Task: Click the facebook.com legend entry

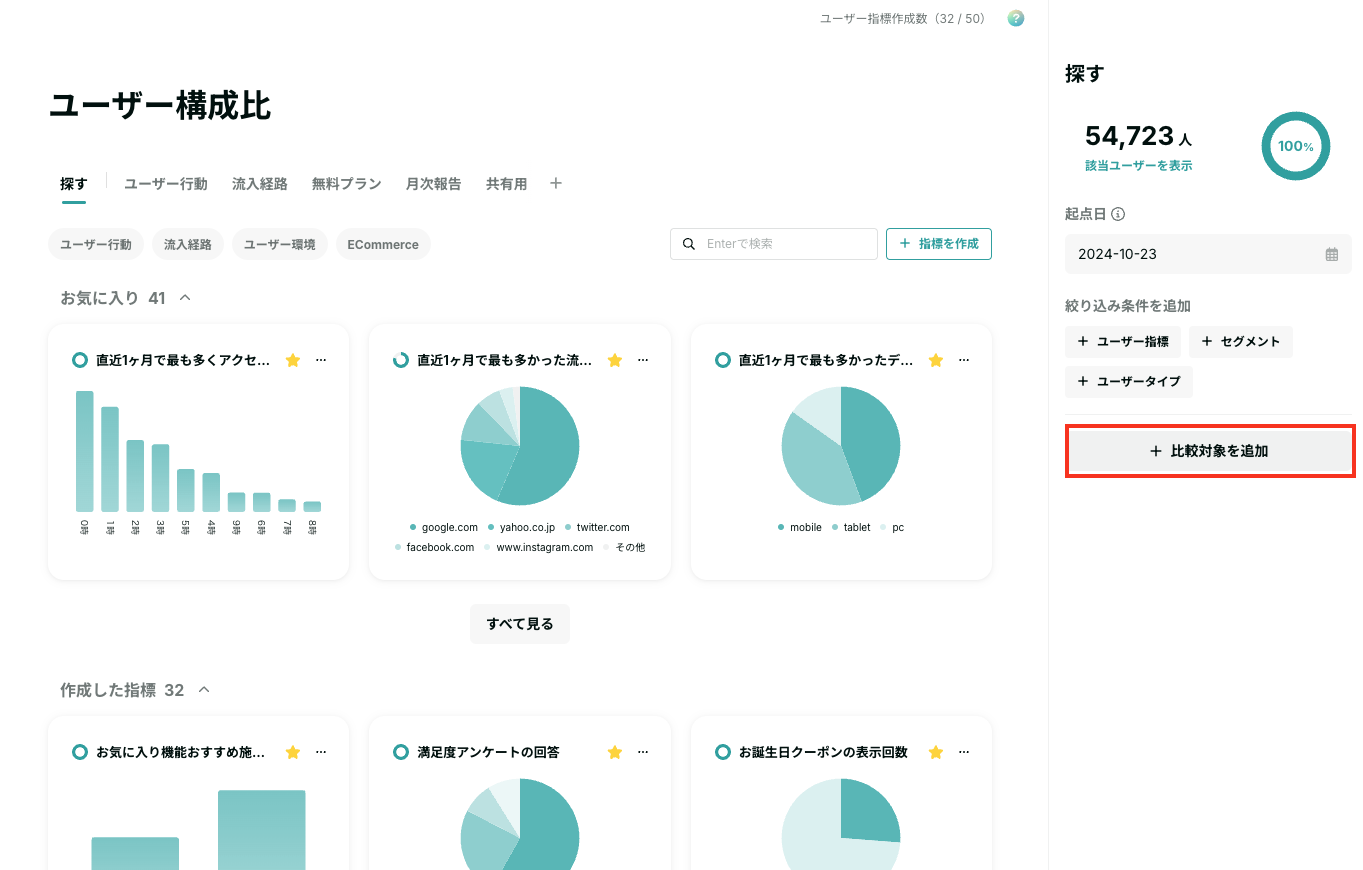Action: [434, 548]
